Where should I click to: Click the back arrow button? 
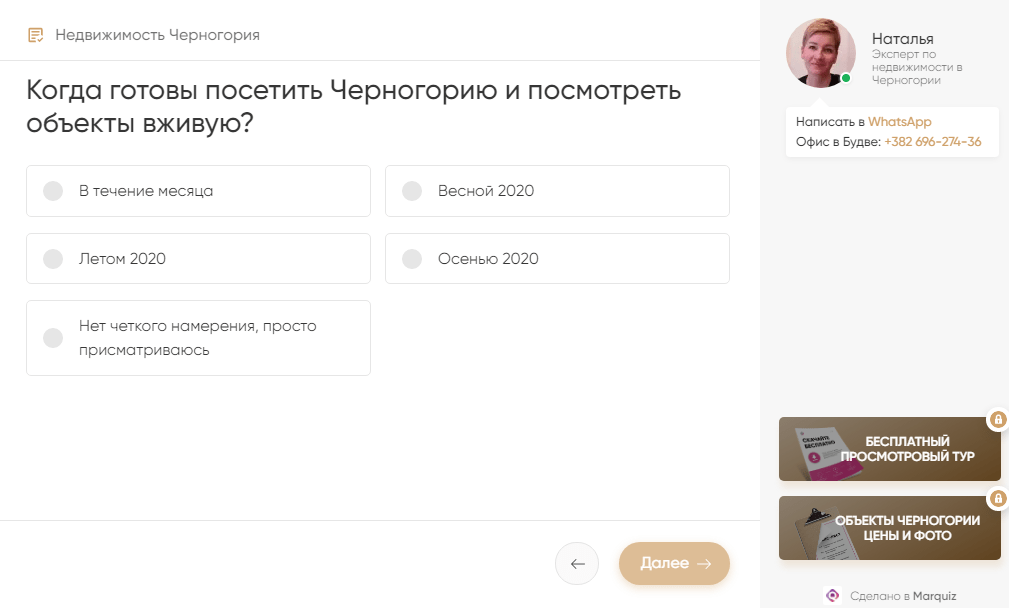pos(577,563)
